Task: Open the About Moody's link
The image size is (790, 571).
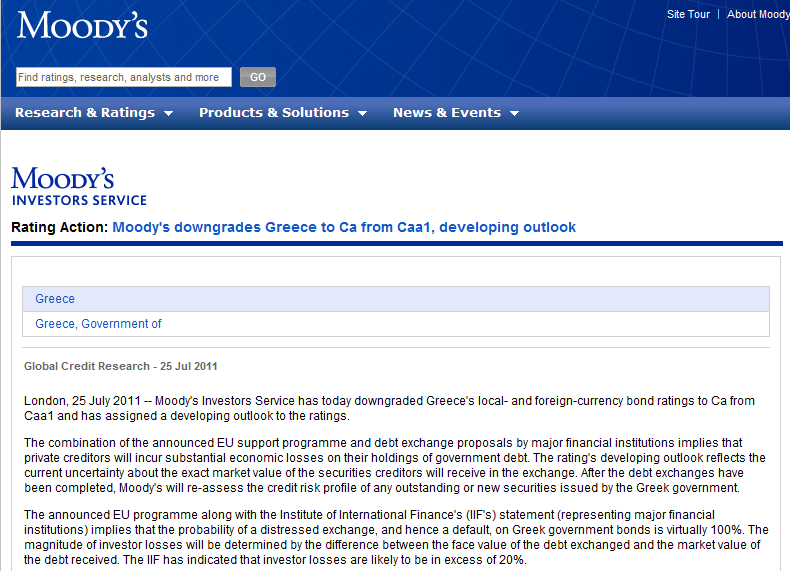Action: pyautogui.click(x=758, y=14)
